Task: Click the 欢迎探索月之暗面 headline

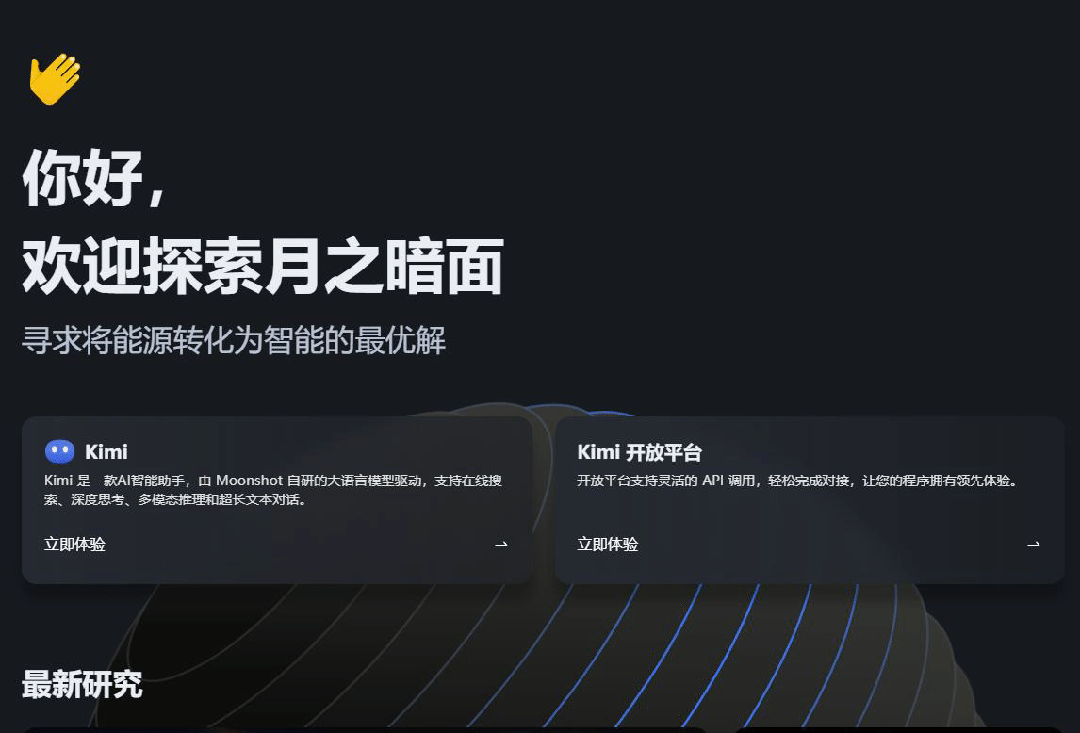Action: [x=262, y=266]
